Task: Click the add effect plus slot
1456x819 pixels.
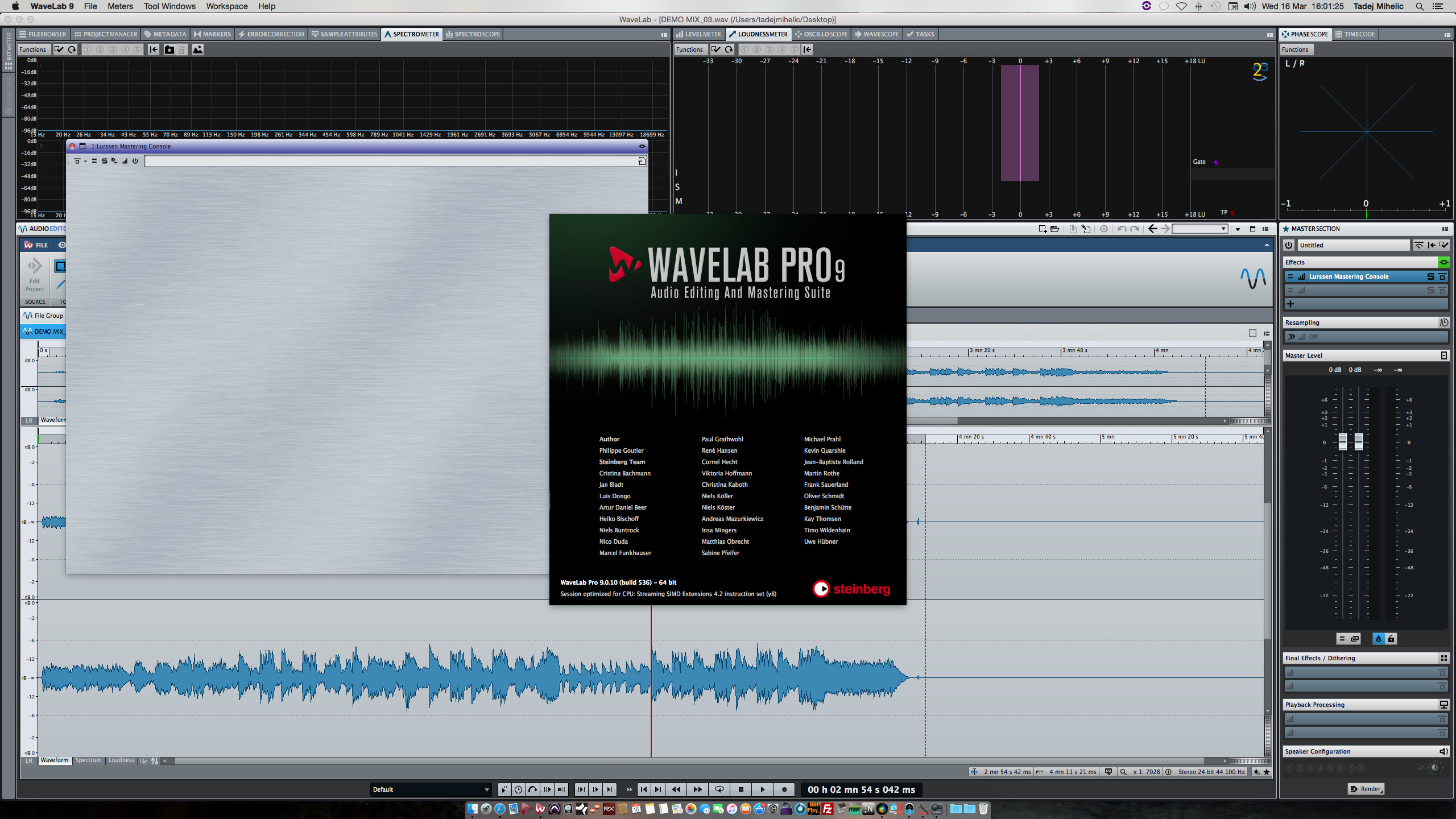Action: coord(1290,304)
